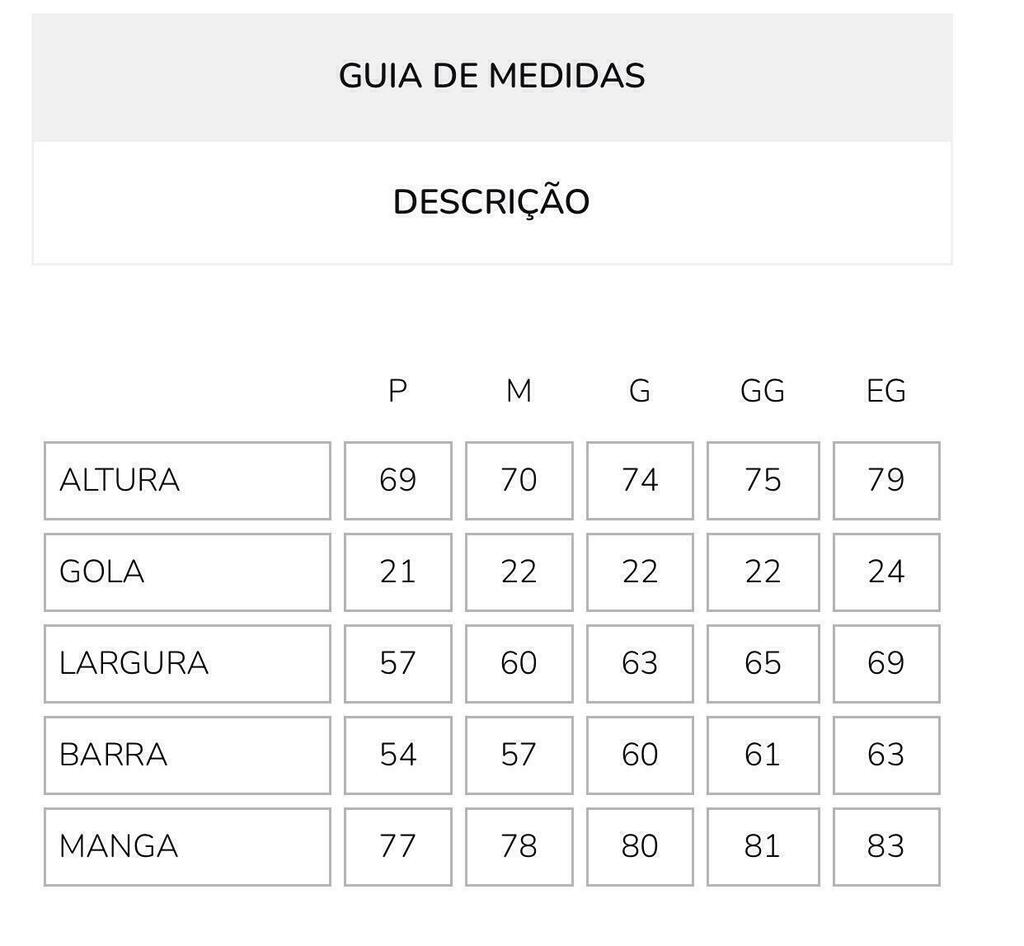The width and height of the screenshot is (1024, 946).
Task: Select the MANGA row label
Action: (187, 847)
